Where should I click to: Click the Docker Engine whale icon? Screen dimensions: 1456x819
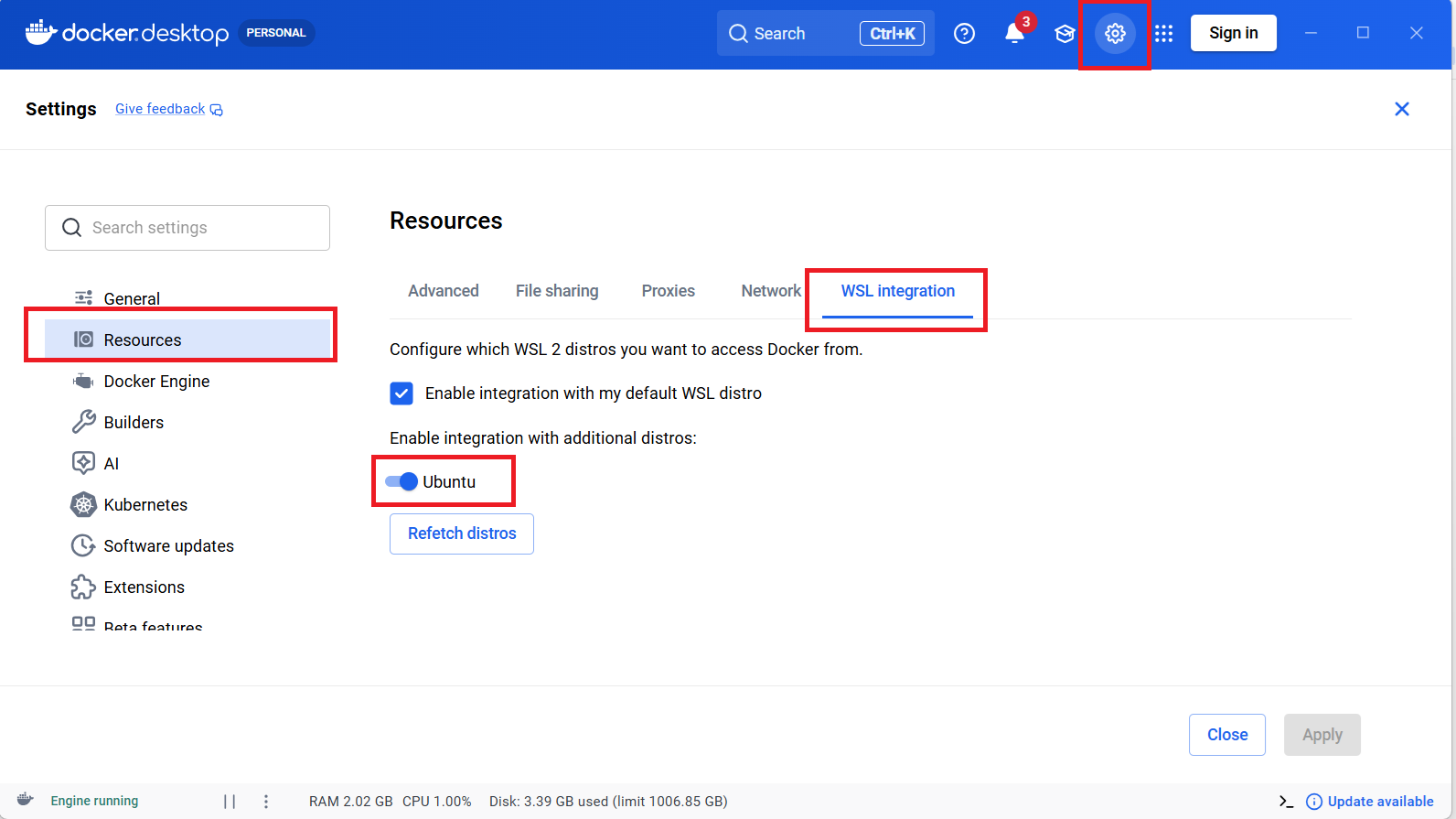(x=83, y=381)
